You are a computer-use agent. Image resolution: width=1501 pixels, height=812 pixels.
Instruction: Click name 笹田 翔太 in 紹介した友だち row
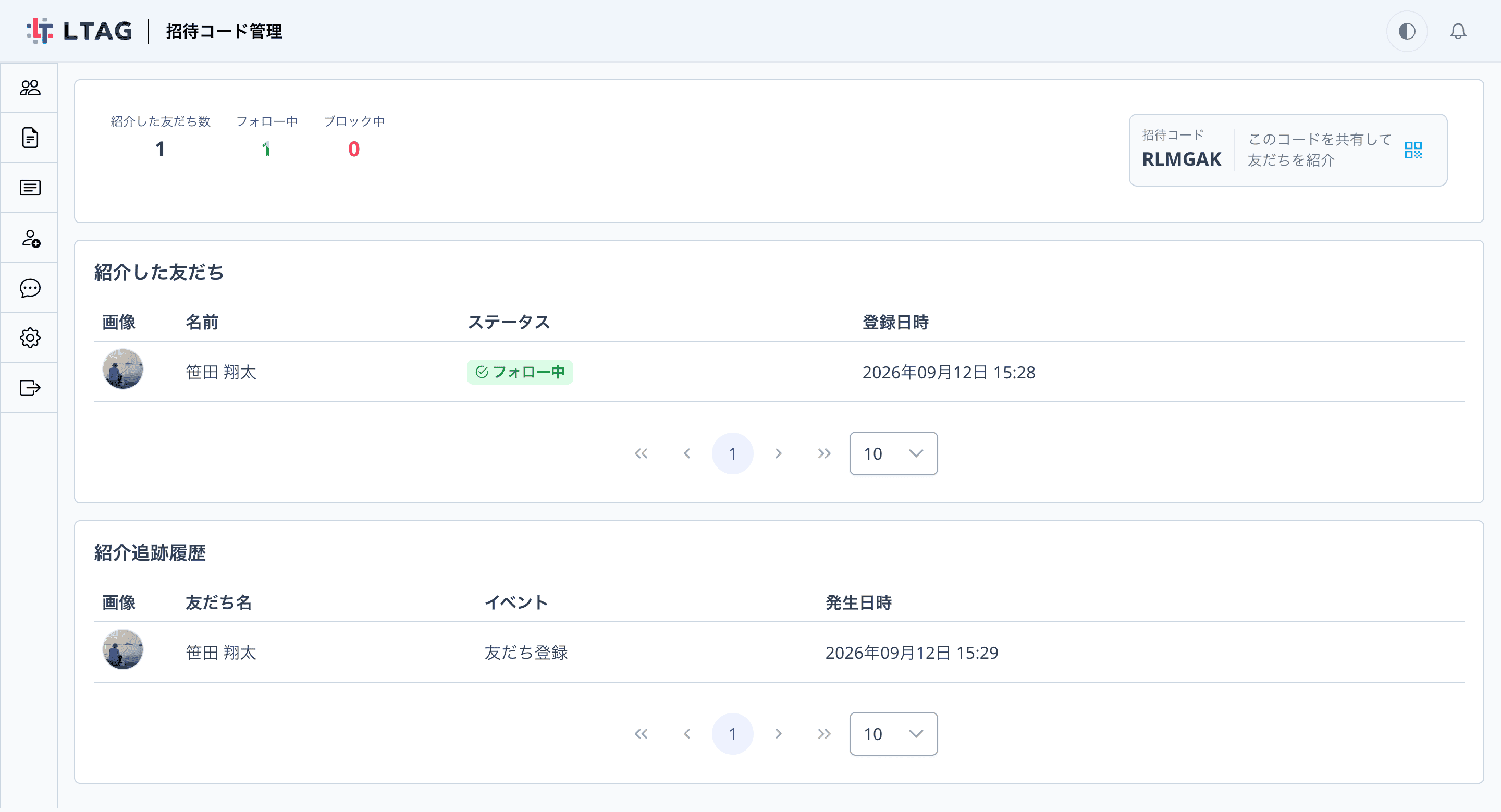[x=221, y=372]
